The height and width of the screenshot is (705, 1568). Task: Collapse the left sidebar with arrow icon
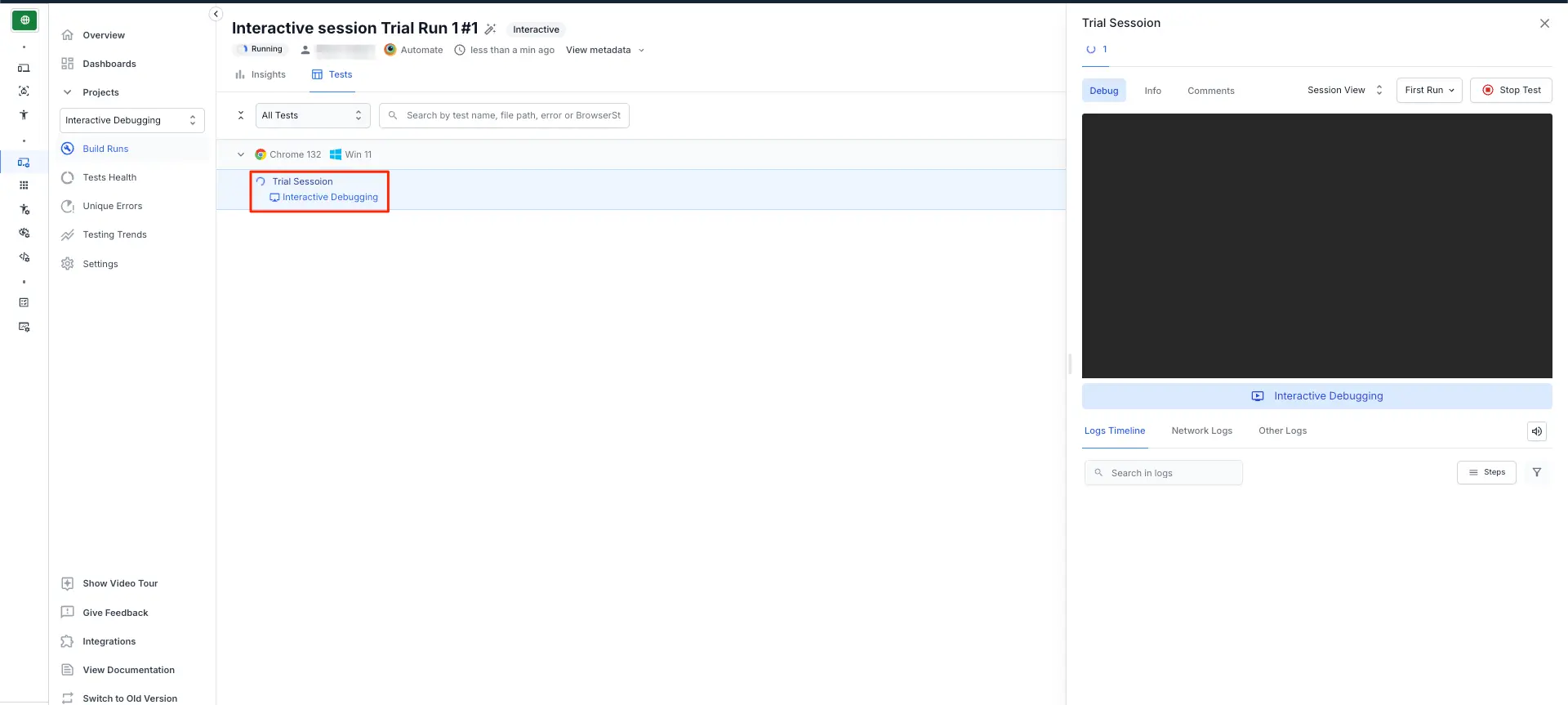point(216,14)
